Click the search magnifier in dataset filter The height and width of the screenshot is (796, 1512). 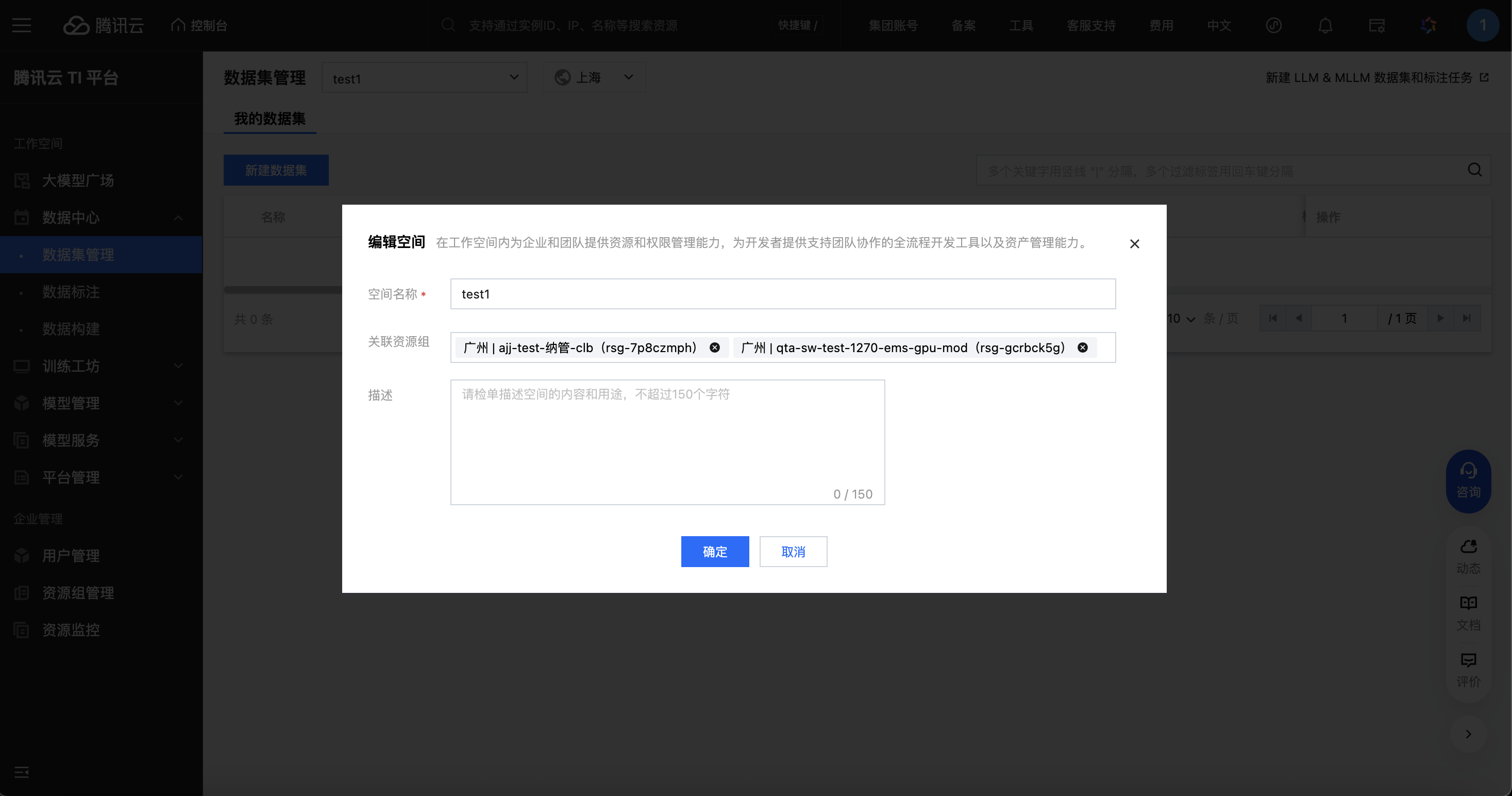1474,170
